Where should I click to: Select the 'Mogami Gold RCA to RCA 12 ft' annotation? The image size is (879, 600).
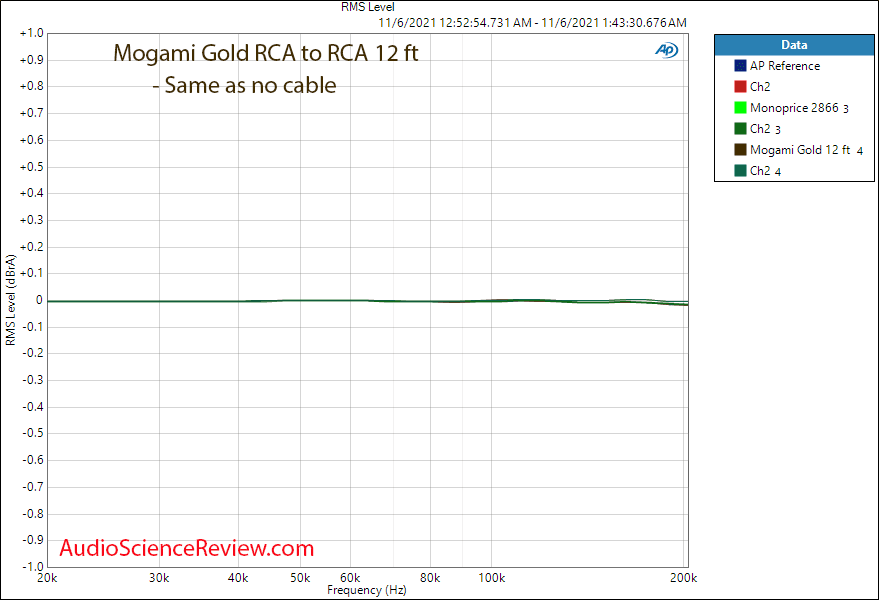point(266,53)
